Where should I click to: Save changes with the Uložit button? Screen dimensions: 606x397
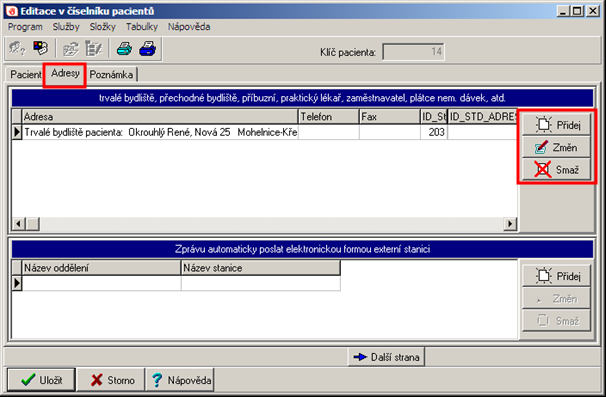coord(41,380)
